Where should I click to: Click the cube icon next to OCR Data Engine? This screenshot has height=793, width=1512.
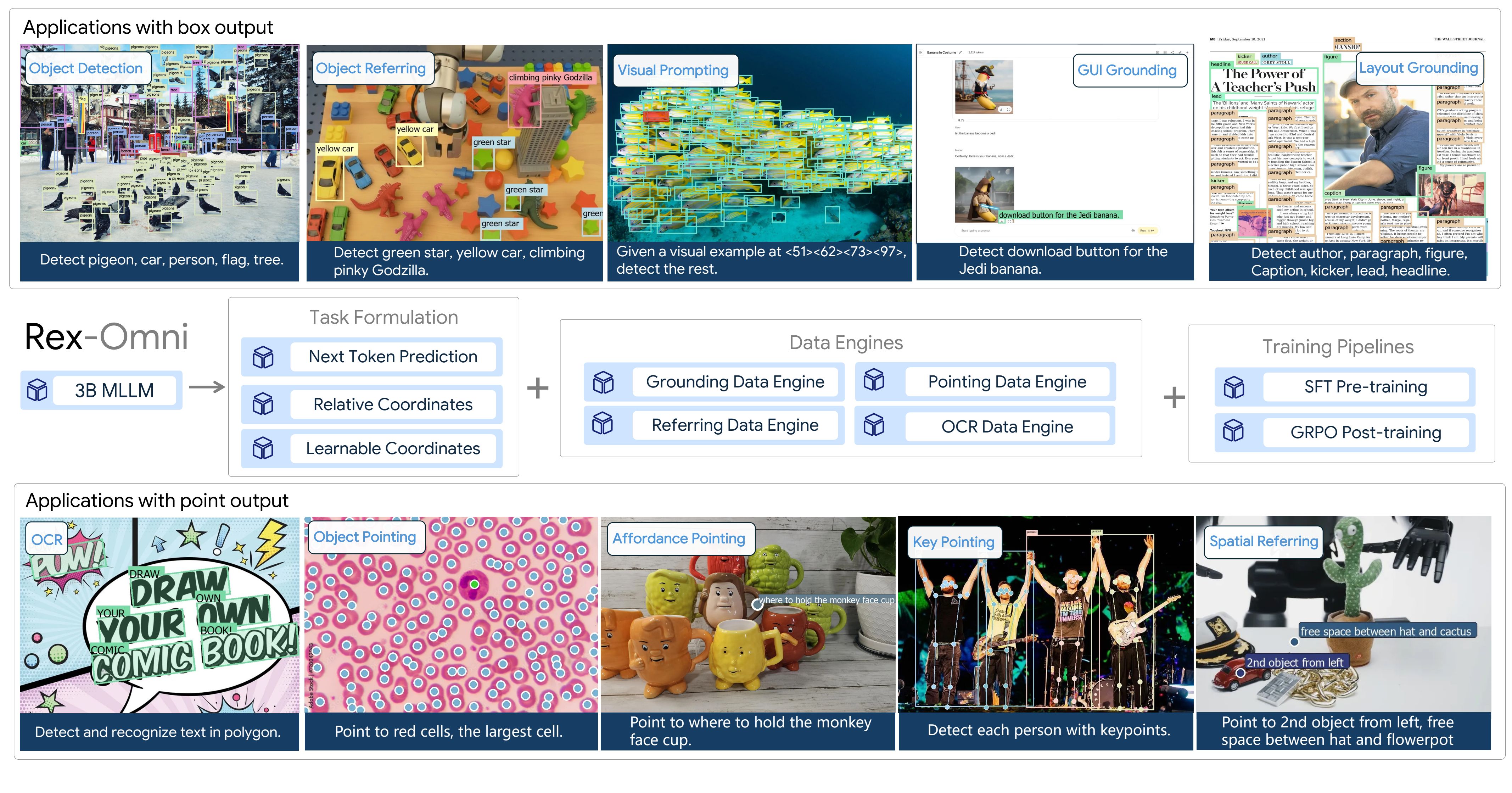(x=873, y=425)
